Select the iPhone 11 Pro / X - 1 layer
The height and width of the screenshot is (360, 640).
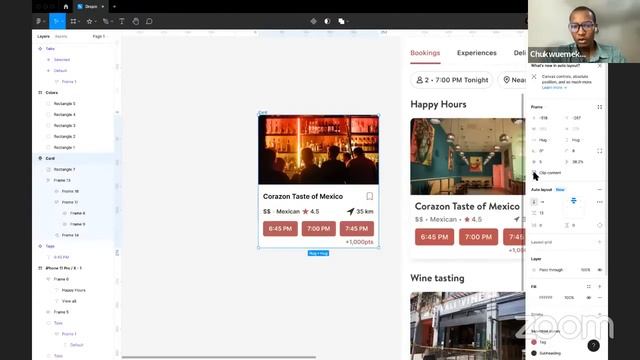[x=73, y=268]
